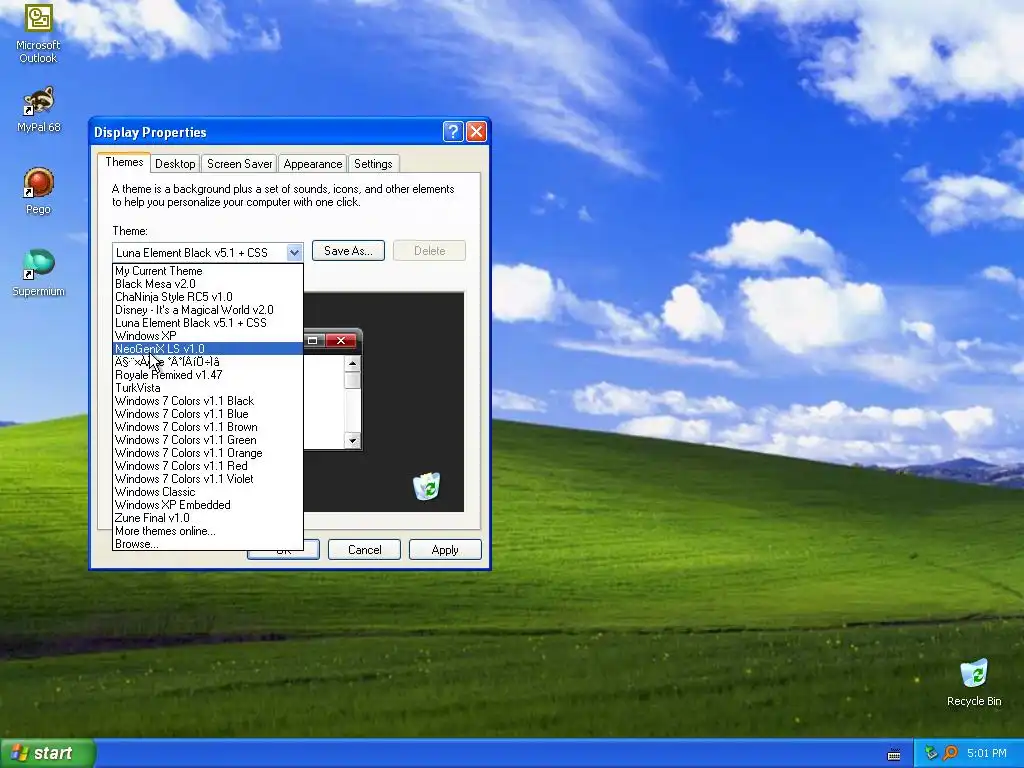Choose Windows 7 Colors v1.1 Violet
The image size is (1024, 768).
[x=208, y=479]
